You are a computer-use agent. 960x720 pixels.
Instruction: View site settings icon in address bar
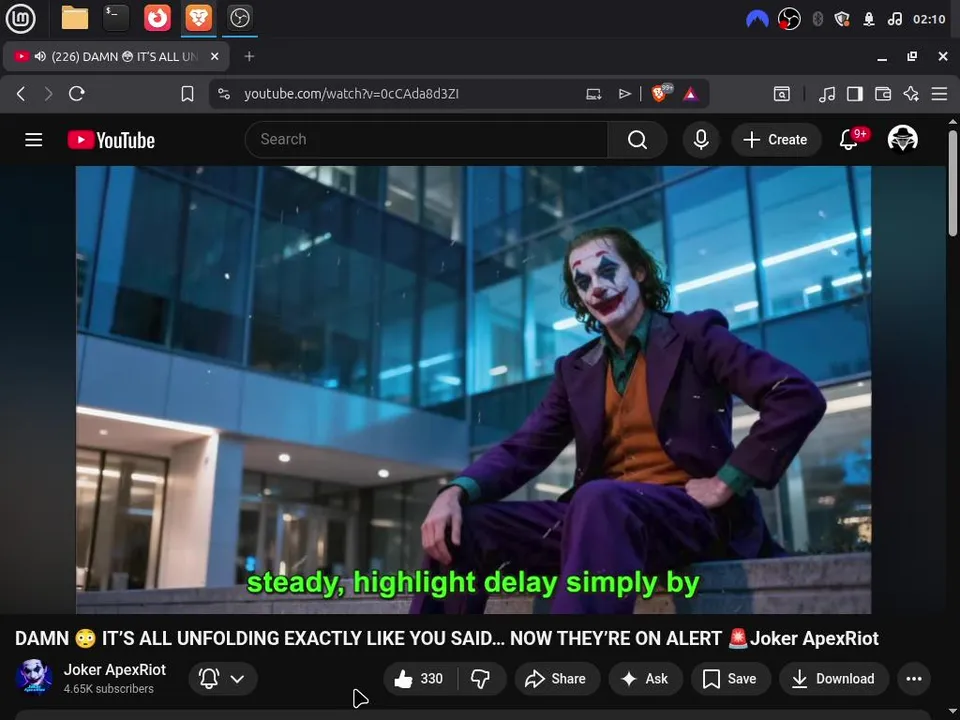[x=224, y=94]
